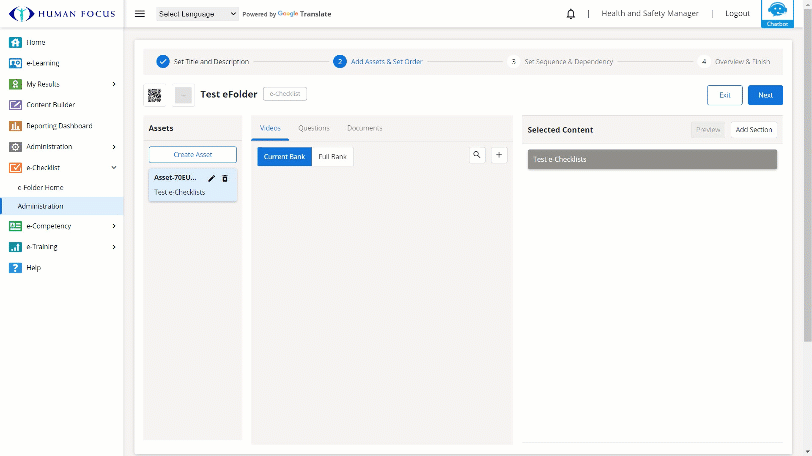
Task: Click the plus icon beside search
Action: (x=499, y=155)
